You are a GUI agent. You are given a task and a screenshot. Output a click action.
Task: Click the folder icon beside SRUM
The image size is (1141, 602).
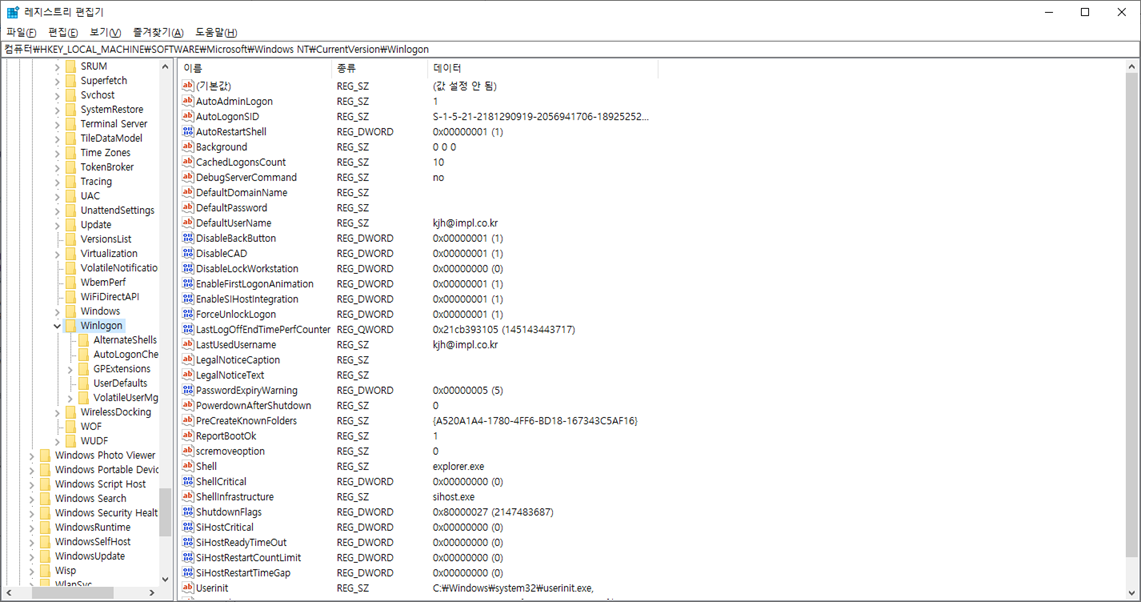pyautogui.click(x=71, y=66)
